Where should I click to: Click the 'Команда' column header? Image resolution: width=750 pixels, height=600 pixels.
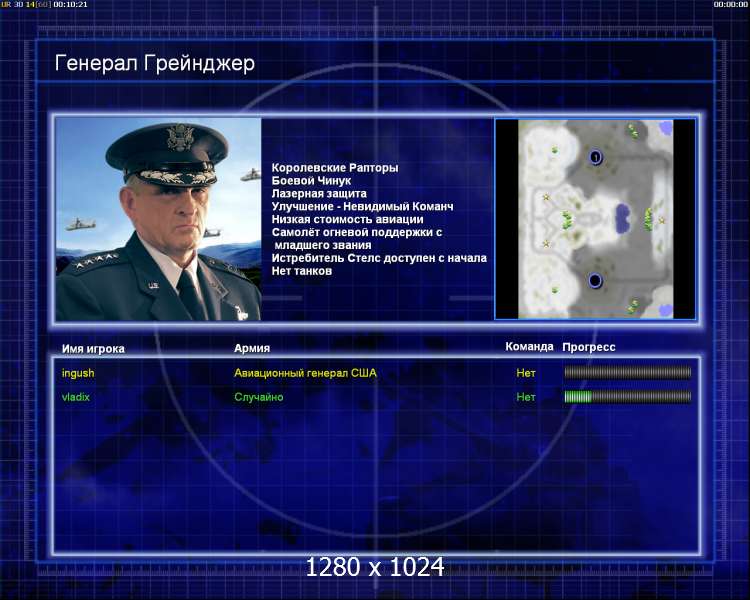529,346
